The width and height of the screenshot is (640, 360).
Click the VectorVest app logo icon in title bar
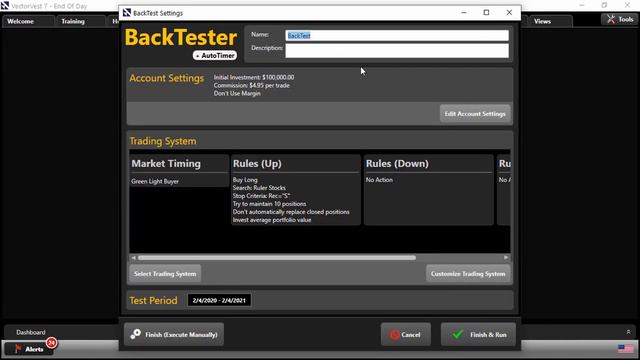click(5, 6)
